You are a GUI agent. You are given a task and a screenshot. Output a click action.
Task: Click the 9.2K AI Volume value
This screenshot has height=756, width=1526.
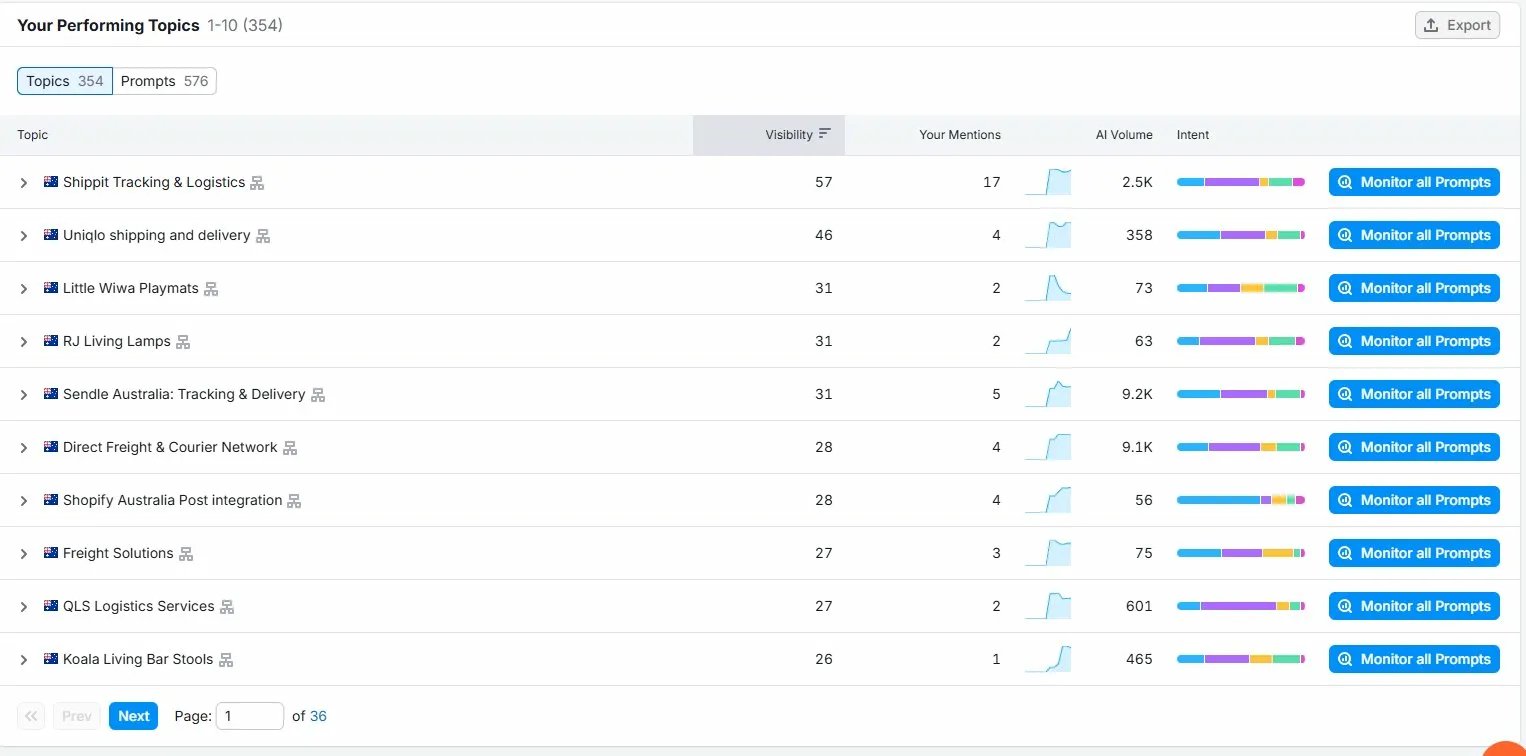pyautogui.click(x=1137, y=394)
